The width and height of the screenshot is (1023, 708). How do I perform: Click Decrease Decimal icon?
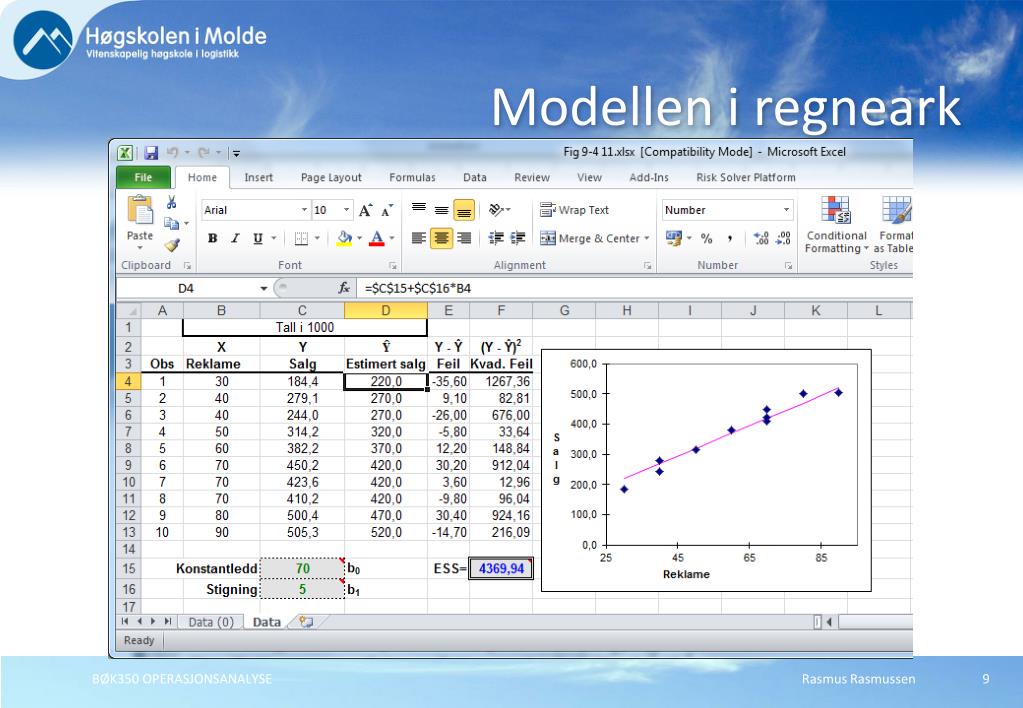[784, 239]
